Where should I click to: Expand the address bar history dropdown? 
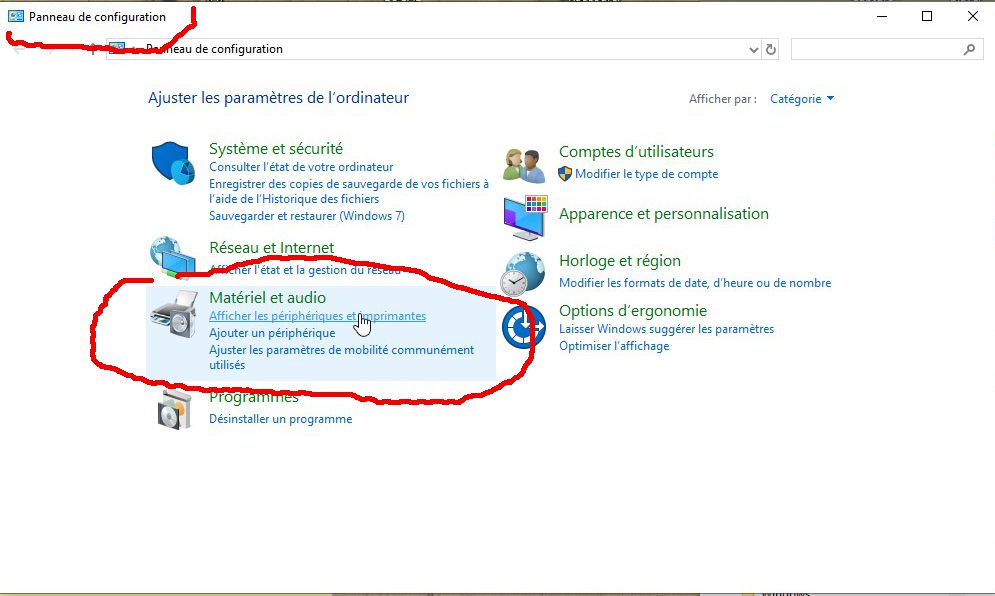(x=753, y=50)
